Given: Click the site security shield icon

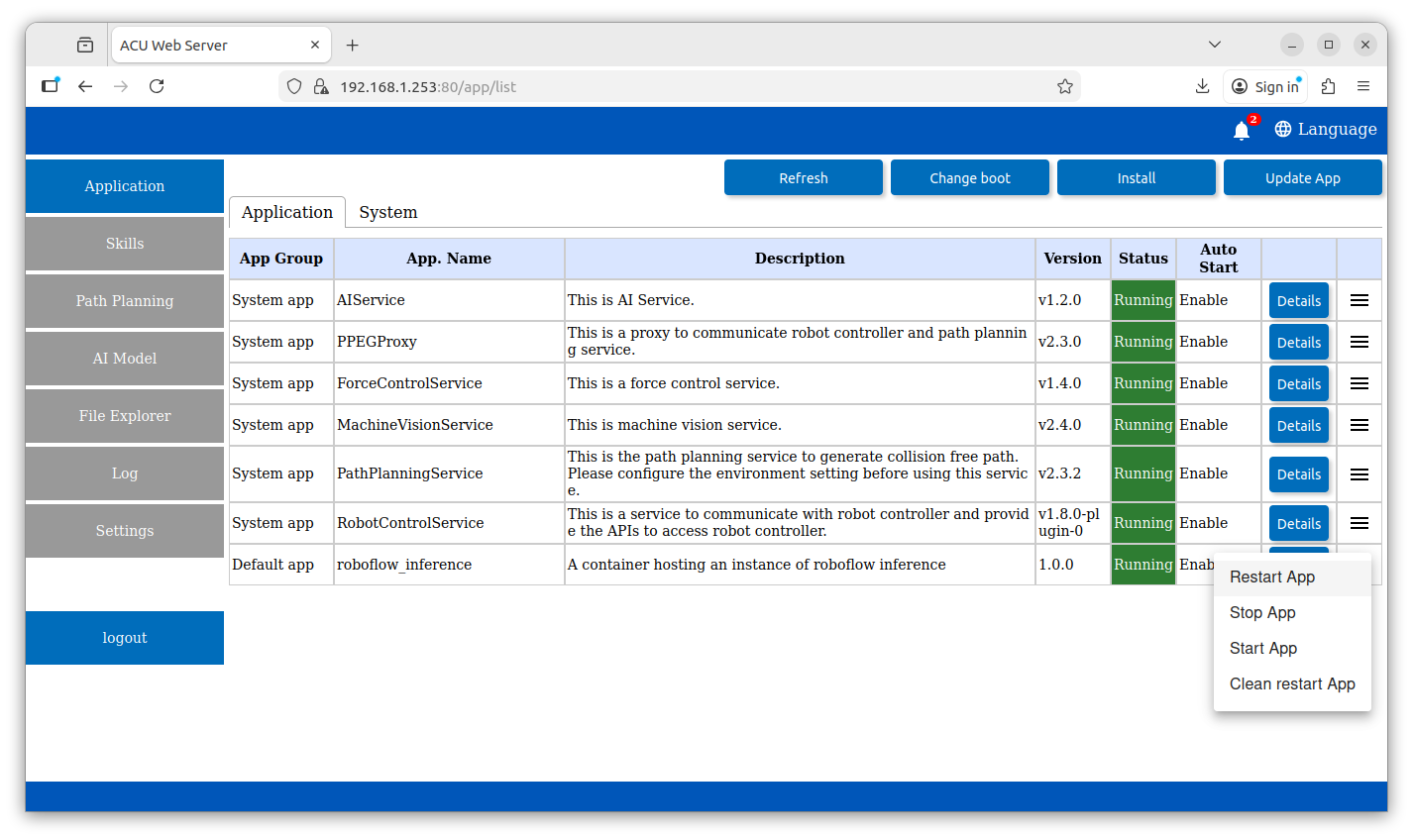Looking at the screenshot, I should [294, 86].
